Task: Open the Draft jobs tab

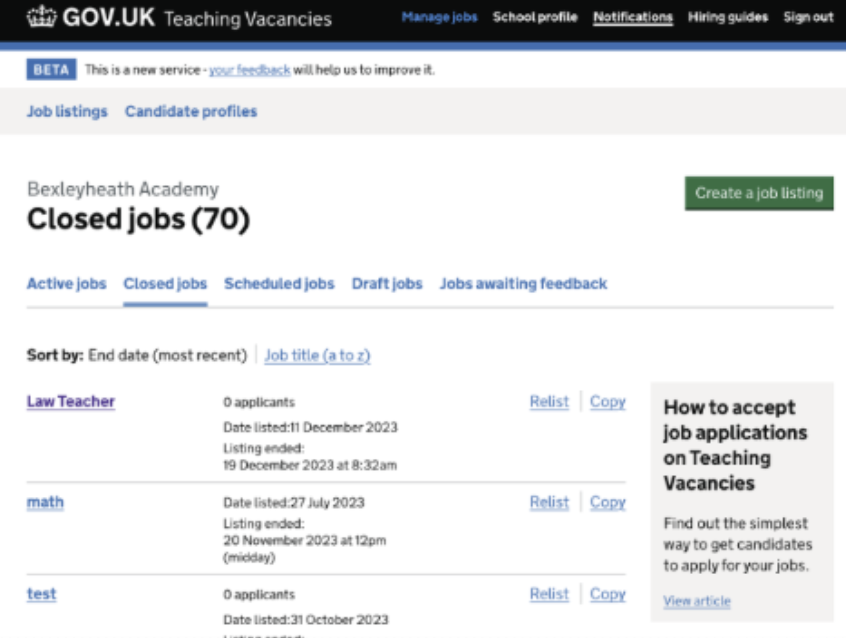Action: 387,284
